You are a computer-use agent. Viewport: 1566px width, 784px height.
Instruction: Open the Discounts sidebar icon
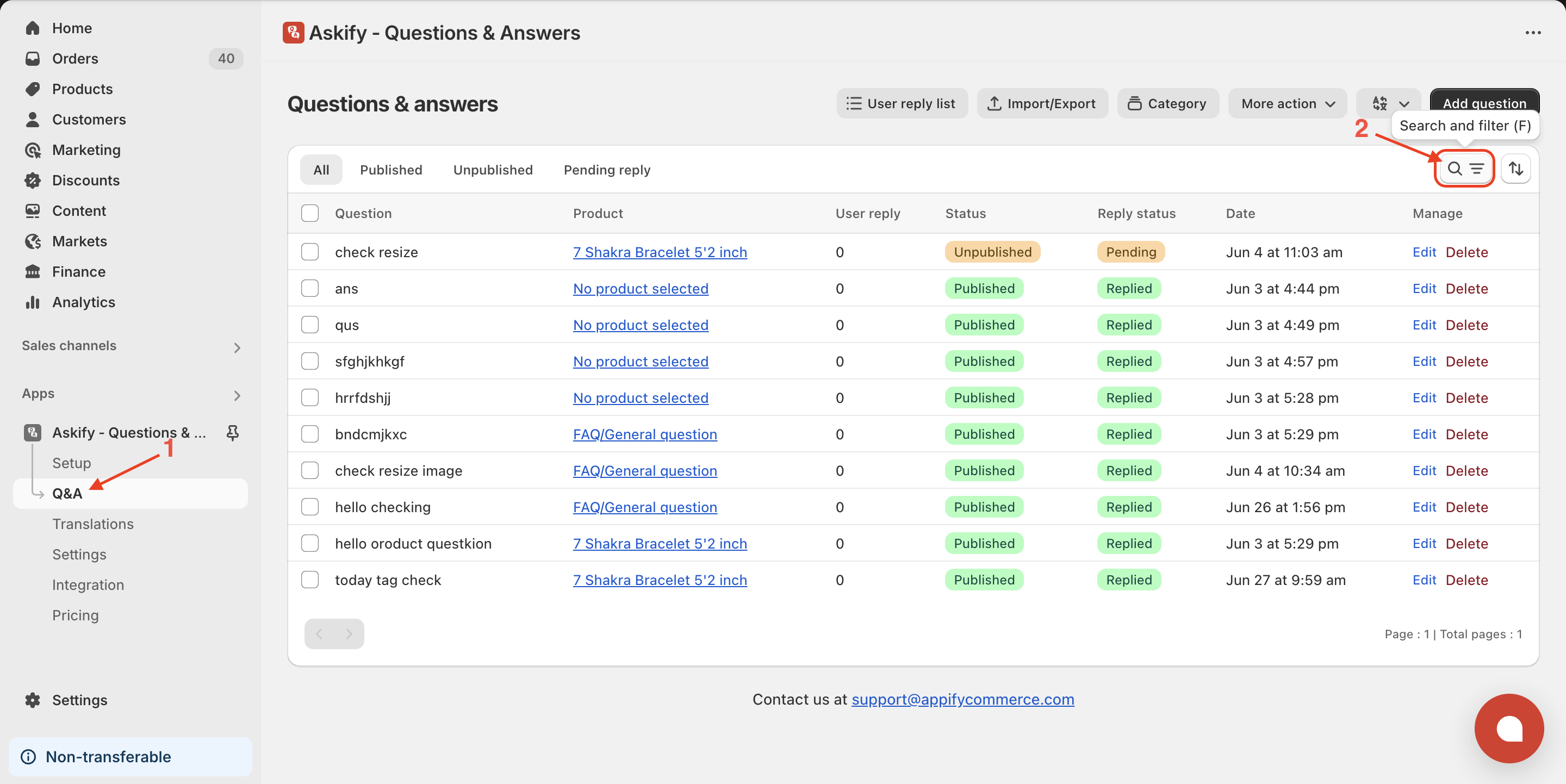coord(33,181)
